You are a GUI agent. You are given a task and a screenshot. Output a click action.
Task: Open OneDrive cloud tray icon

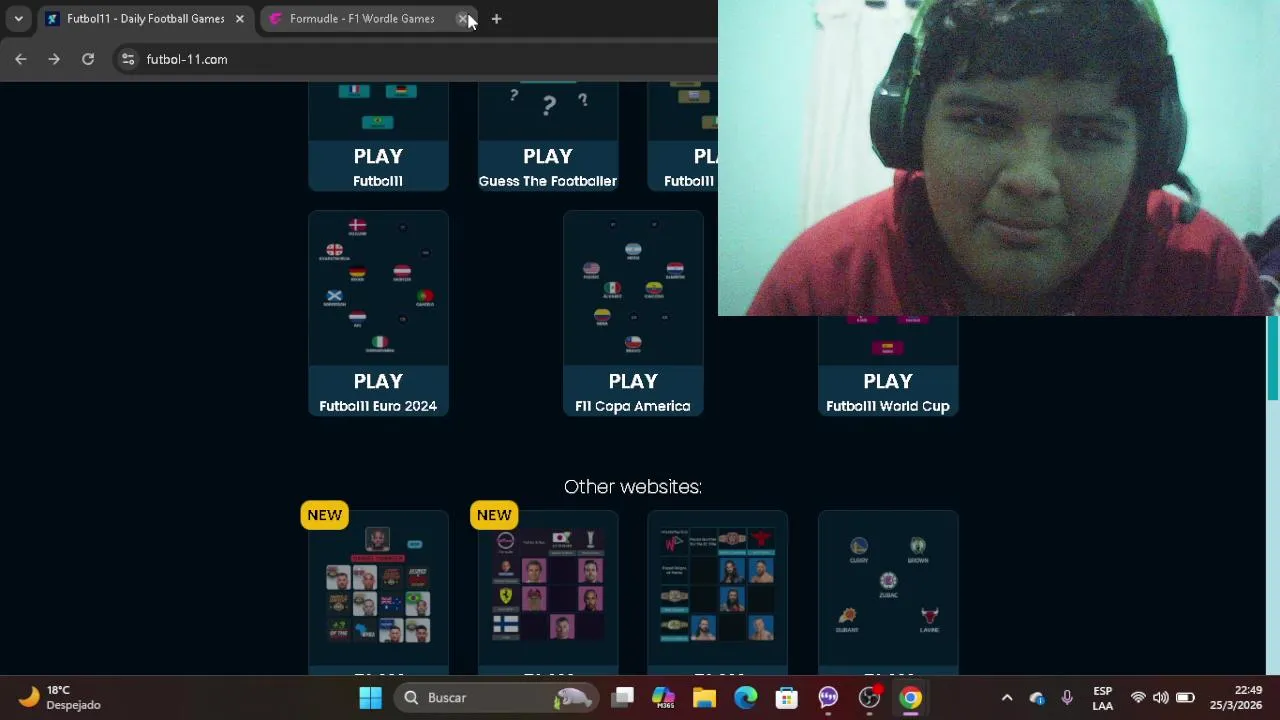coord(1037,698)
